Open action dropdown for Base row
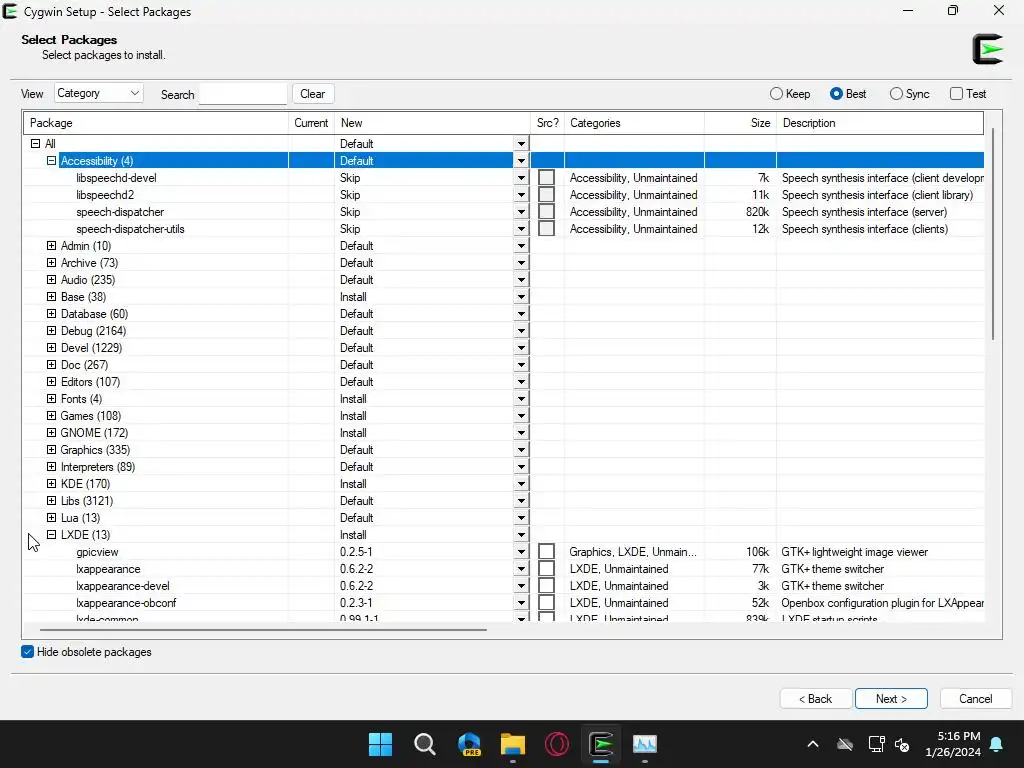 click(x=521, y=297)
